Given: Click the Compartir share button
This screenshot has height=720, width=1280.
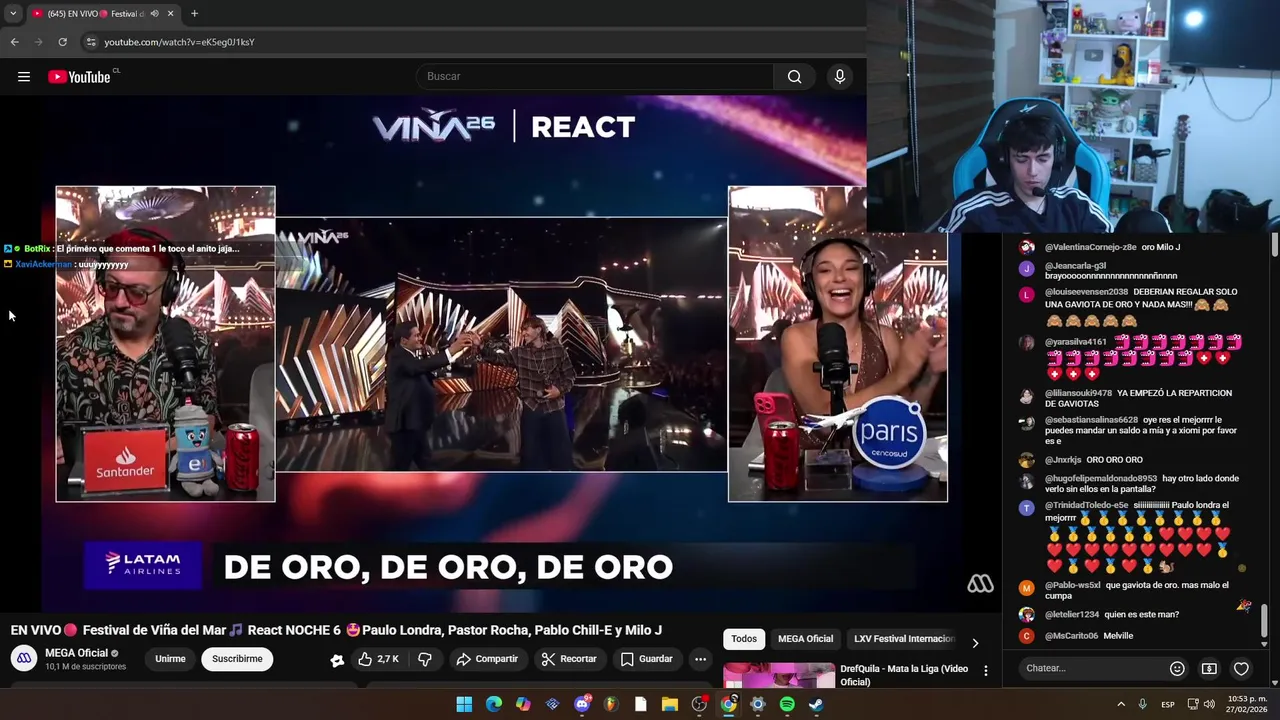Looking at the screenshot, I should click(x=487, y=659).
